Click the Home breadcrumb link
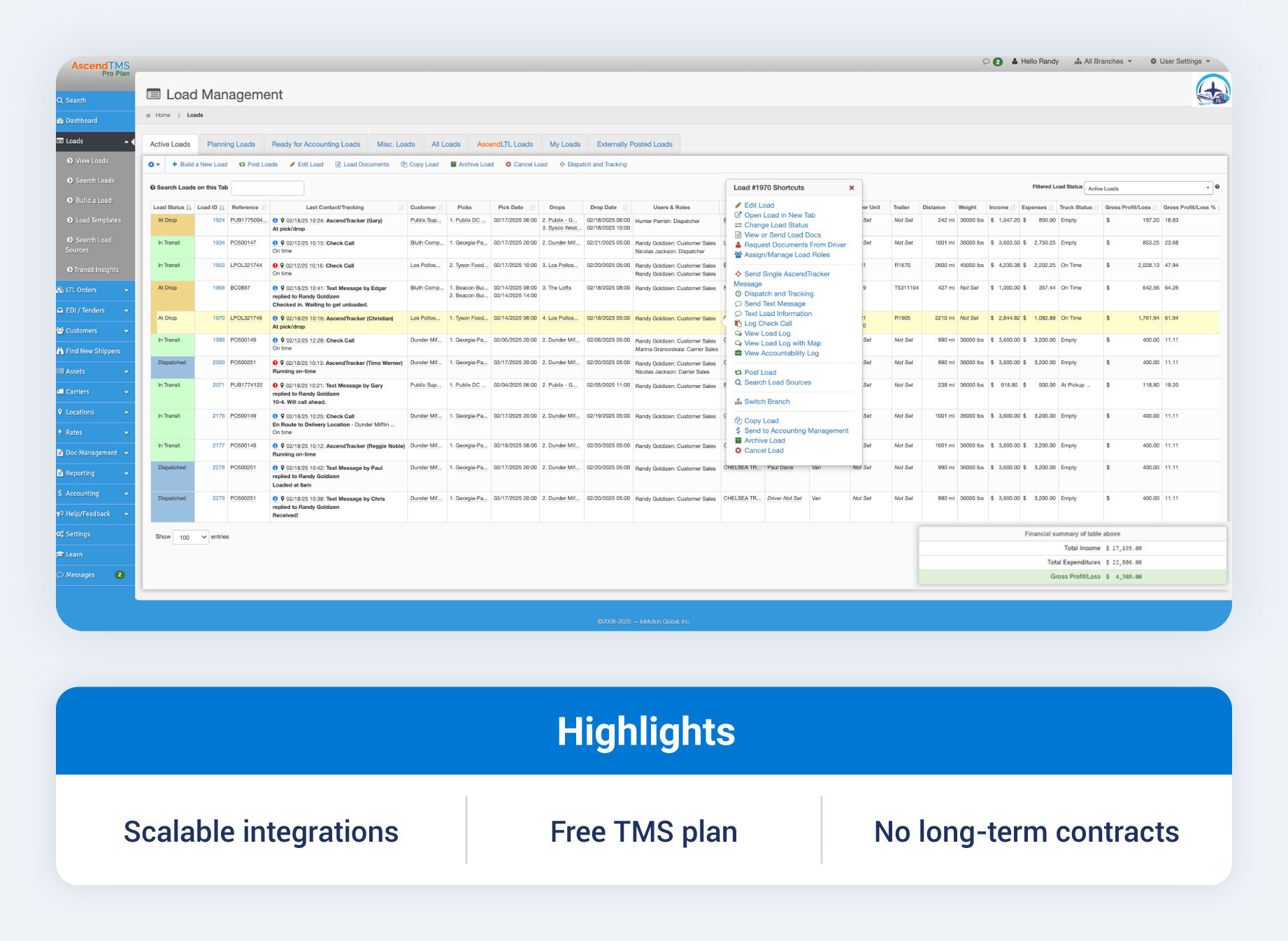This screenshot has height=941, width=1288. click(x=163, y=115)
